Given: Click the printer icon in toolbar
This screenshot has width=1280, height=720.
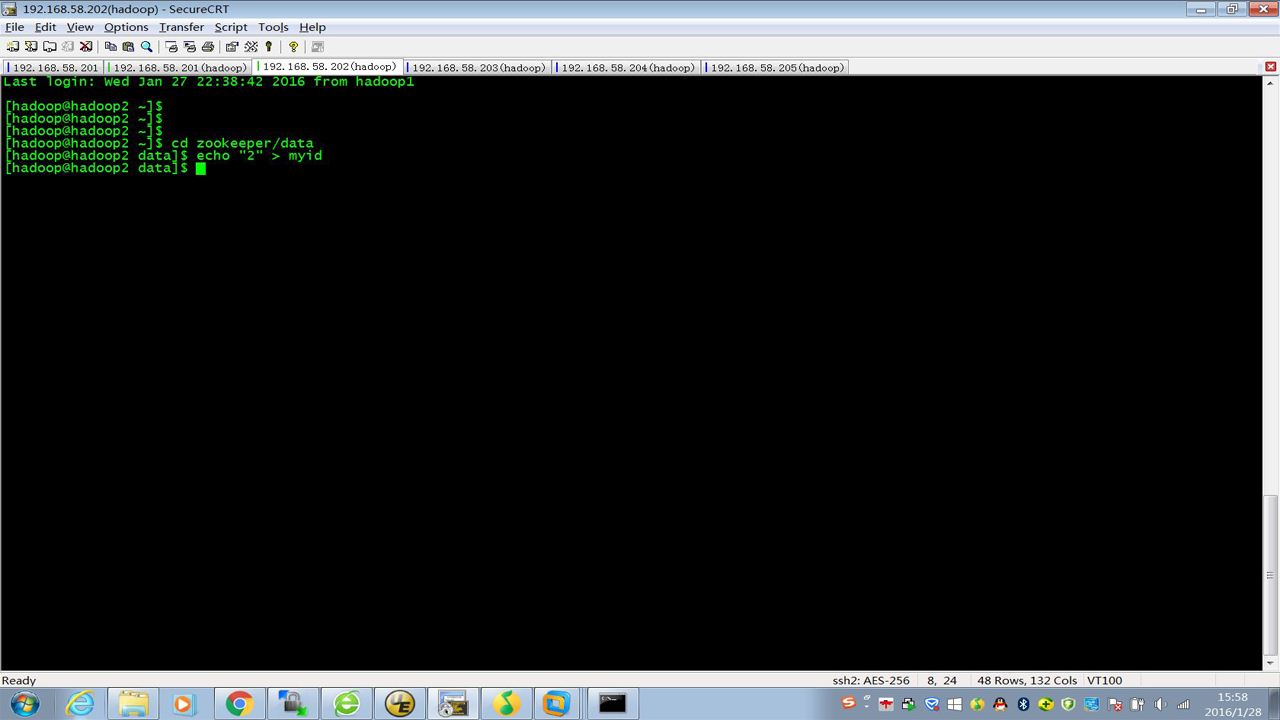Looking at the screenshot, I should pyautogui.click(x=207, y=46).
